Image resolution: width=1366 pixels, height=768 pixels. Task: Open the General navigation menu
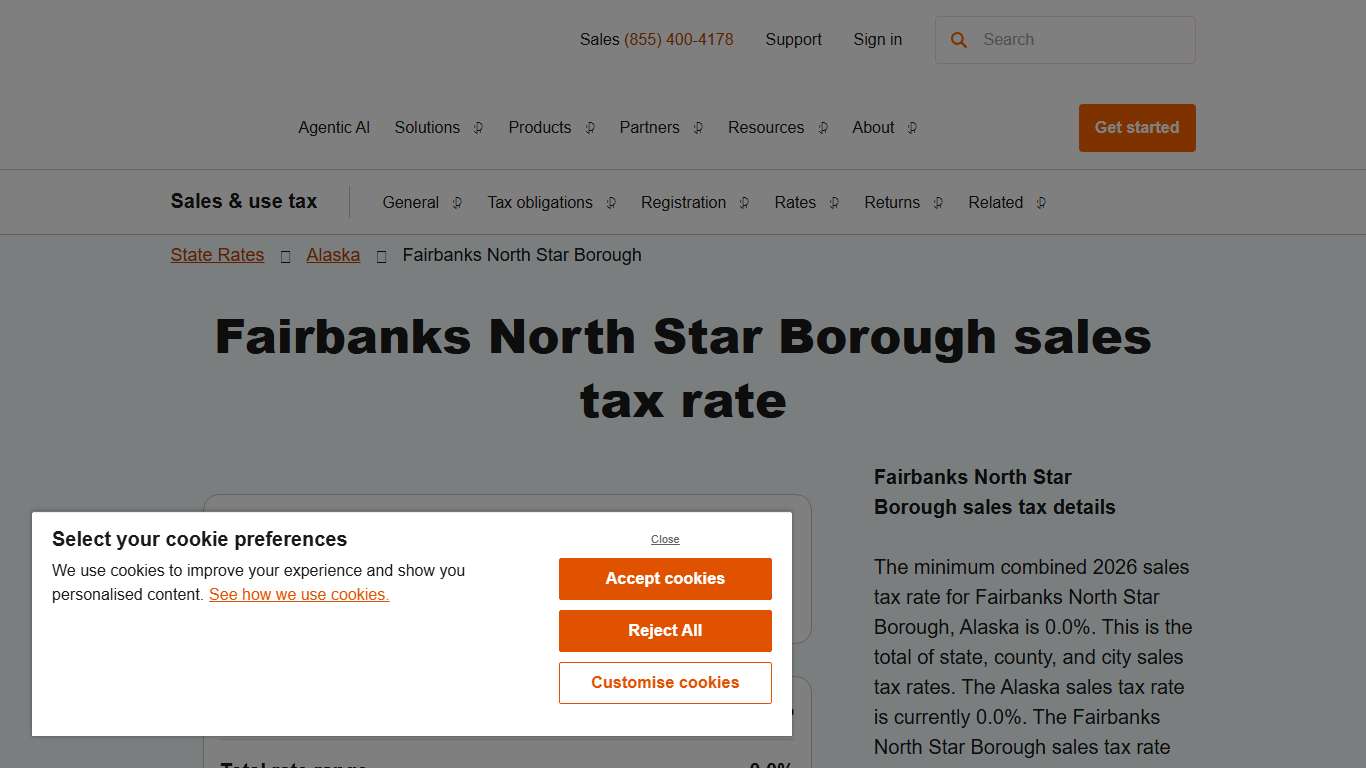[x=410, y=202]
